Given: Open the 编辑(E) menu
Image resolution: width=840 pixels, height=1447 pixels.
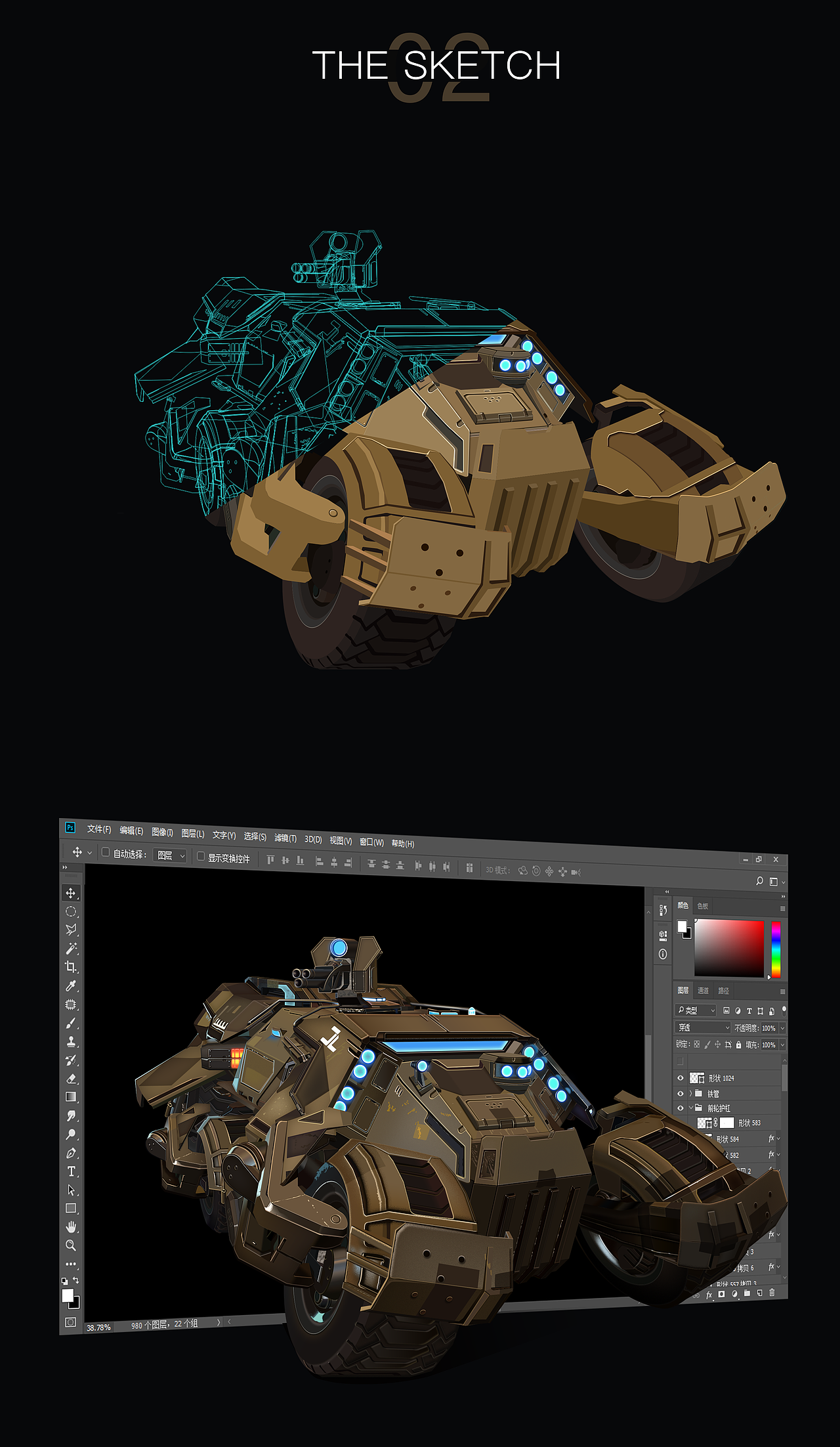Looking at the screenshot, I should point(131,831).
